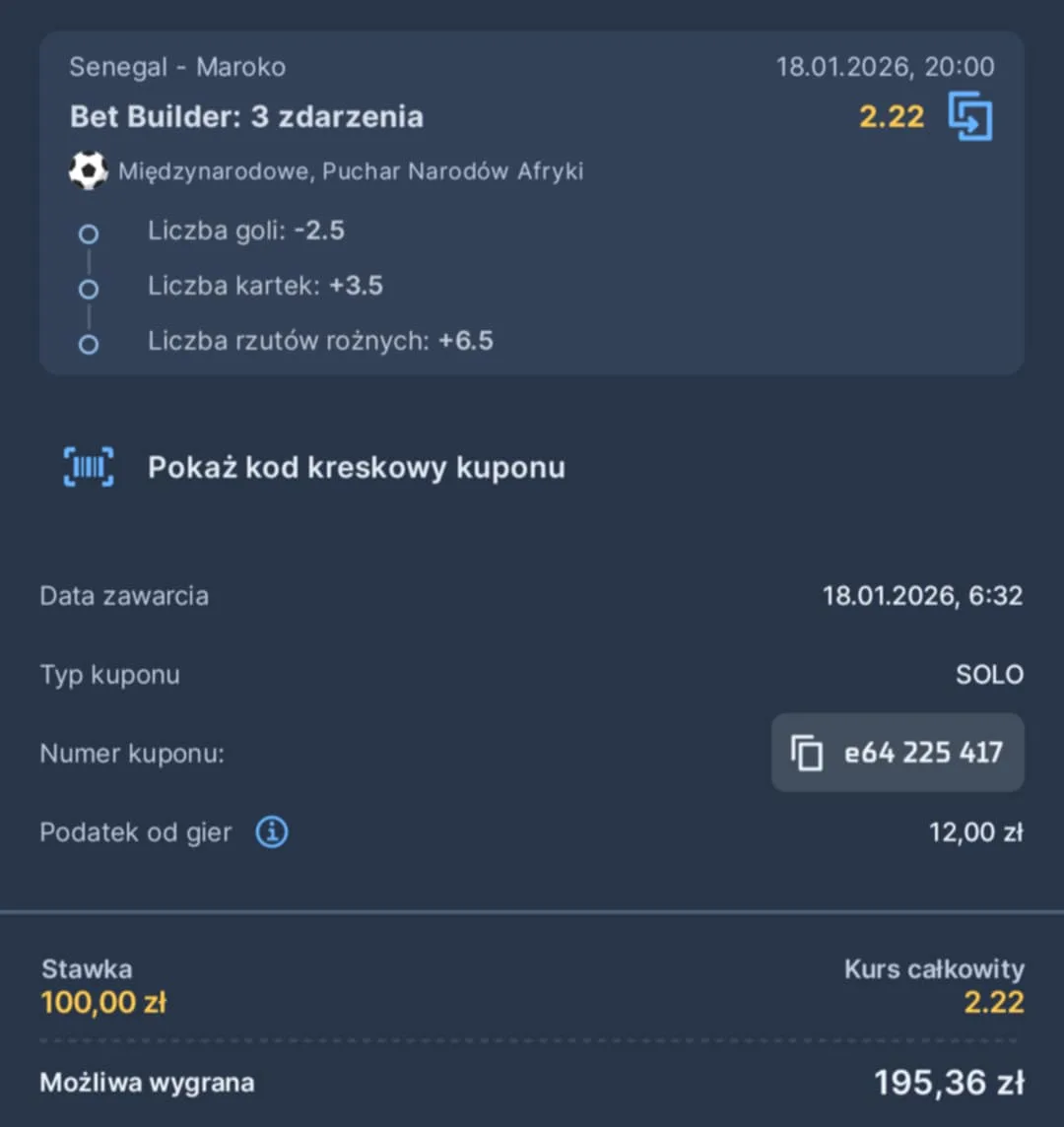Tap the Liczba rzutów rożnych: +6.5 selection
Viewport: 1064px width, 1127px height.
tap(320, 342)
